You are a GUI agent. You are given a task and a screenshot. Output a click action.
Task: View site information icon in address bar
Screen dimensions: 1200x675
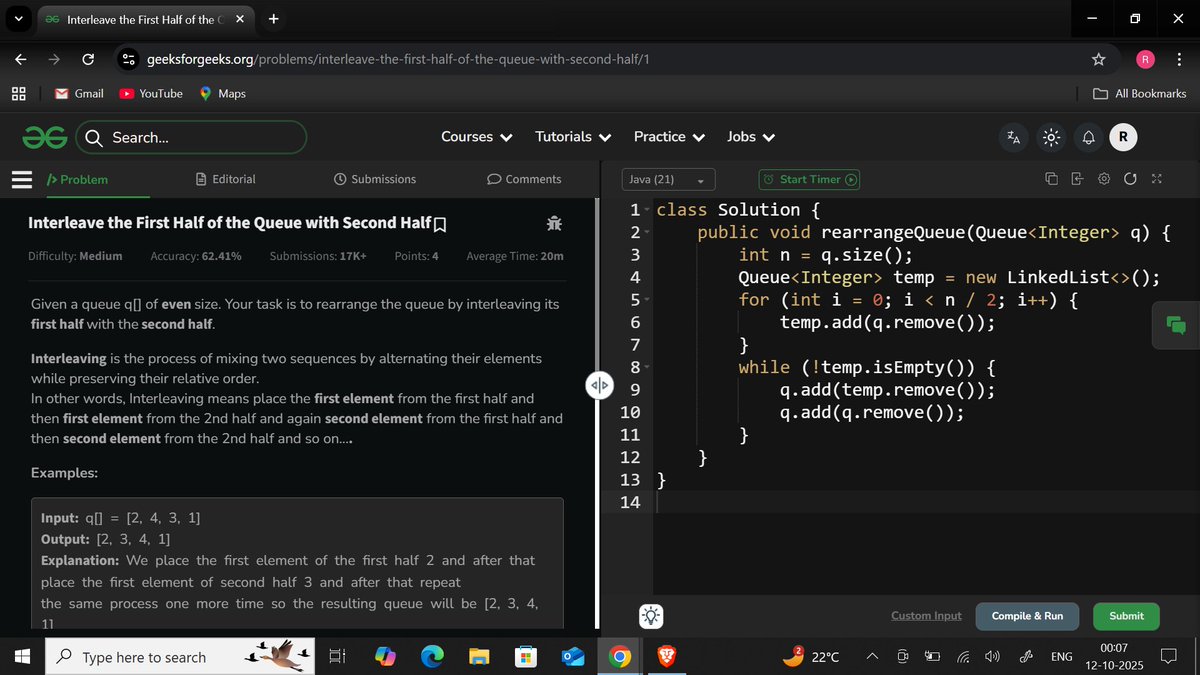tap(129, 60)
